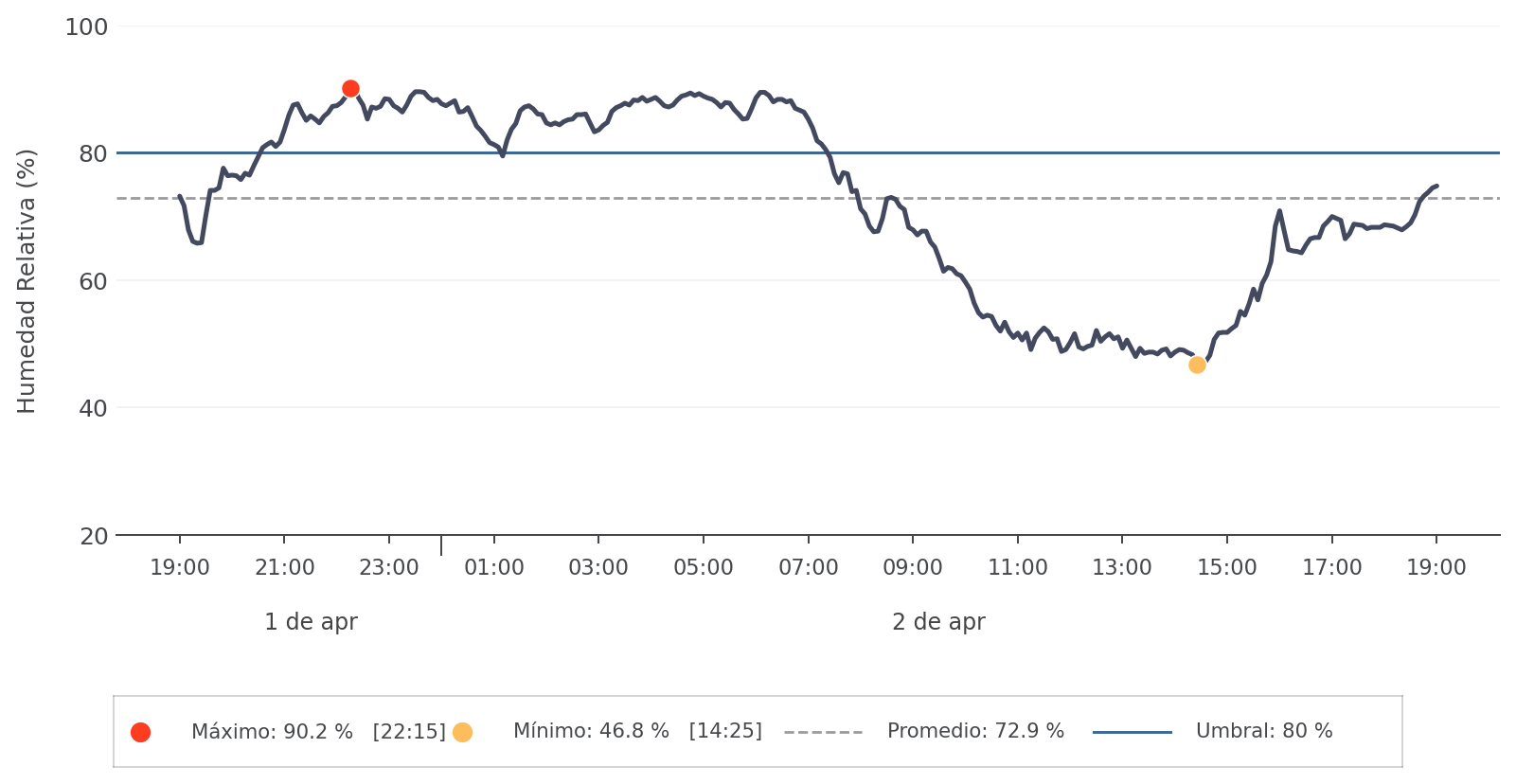This screenshot has height=784, width=1516.
Task: Toggle the 'Máximo: 90.2 %' legend entry
Action: (272, 732)
